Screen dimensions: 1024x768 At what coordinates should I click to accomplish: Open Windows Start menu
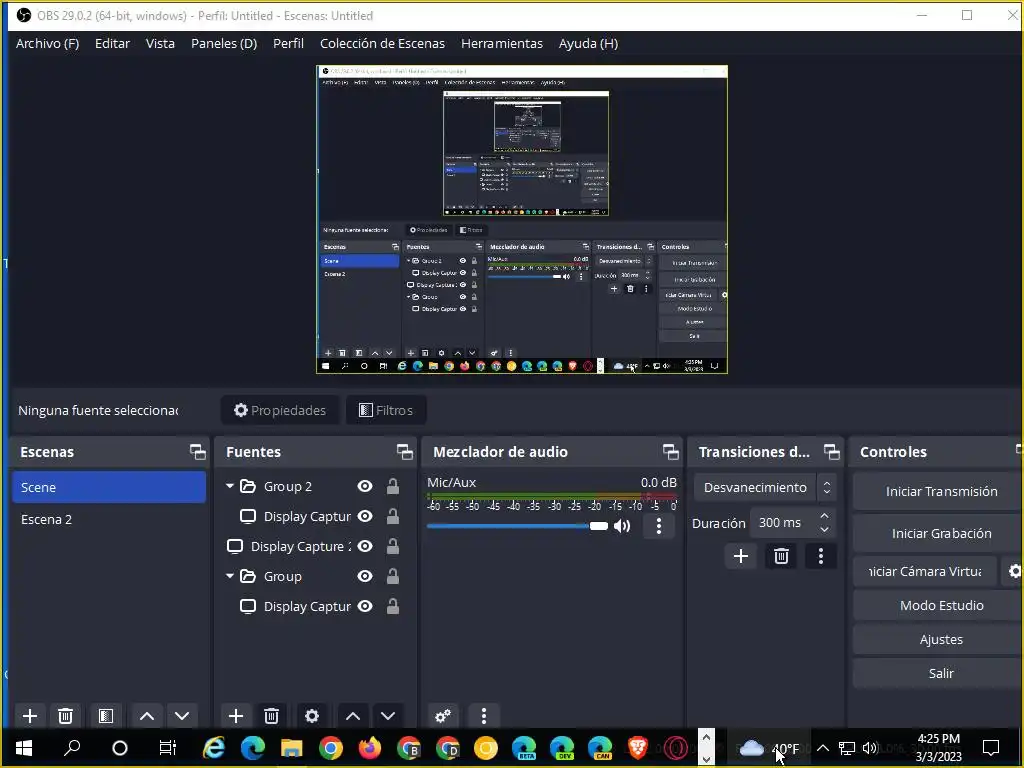click(x=24, y=747)
